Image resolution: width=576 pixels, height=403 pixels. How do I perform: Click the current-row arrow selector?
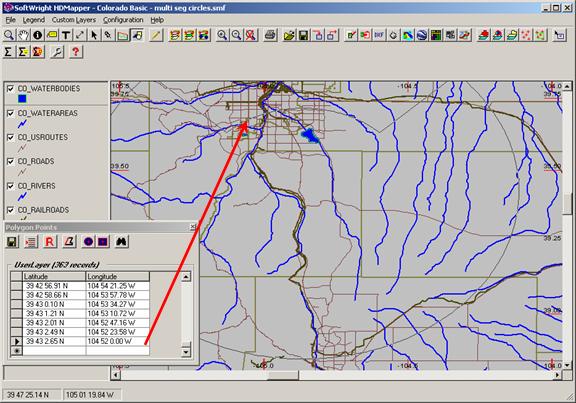click(x=17, y=341)
